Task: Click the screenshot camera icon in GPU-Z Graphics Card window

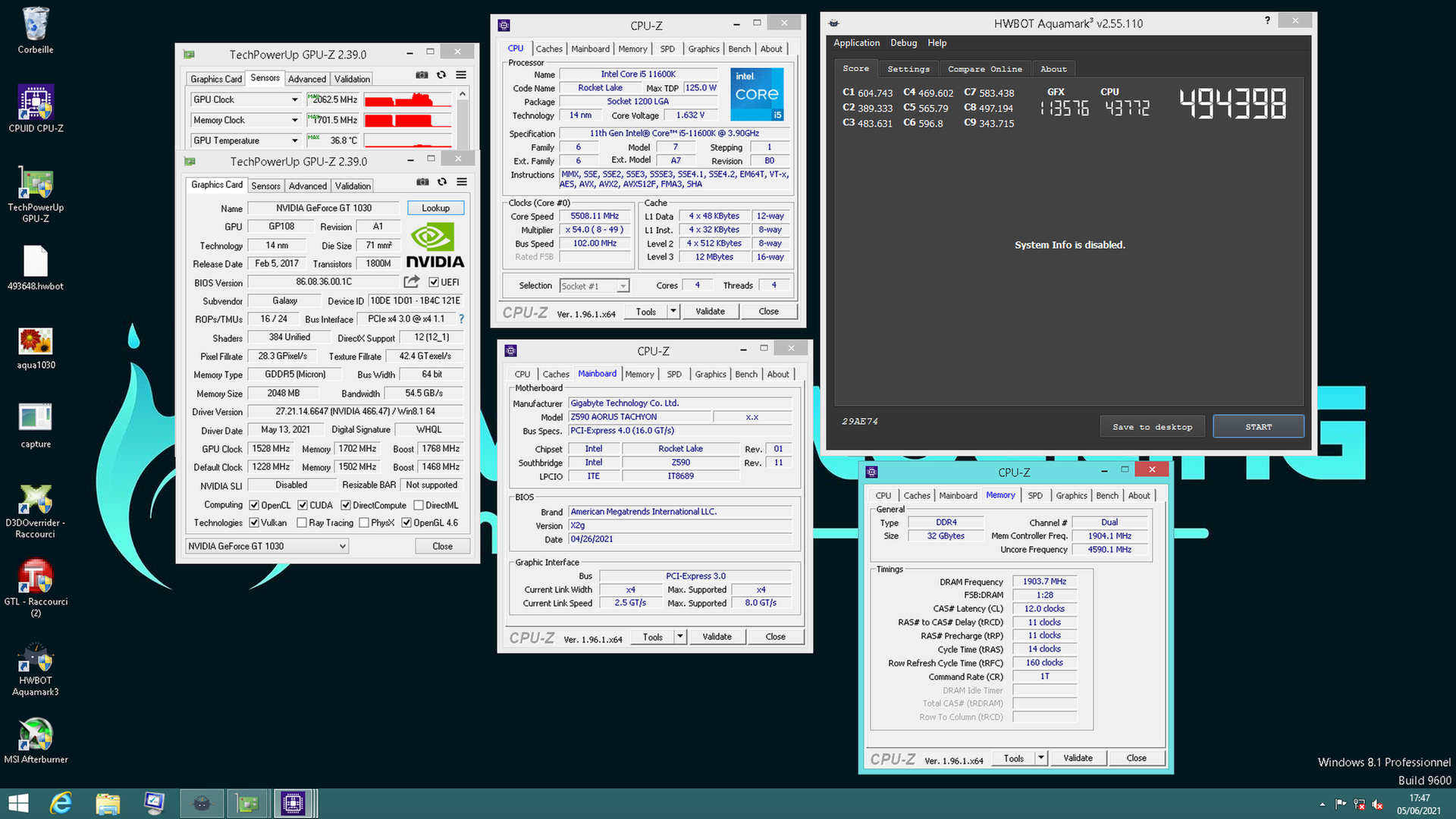Action: (x=422, y=182)
